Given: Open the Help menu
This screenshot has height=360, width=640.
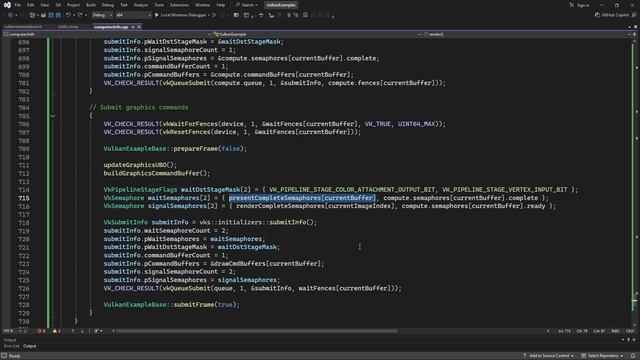Looking at the screenshot, I should [221, 5].
